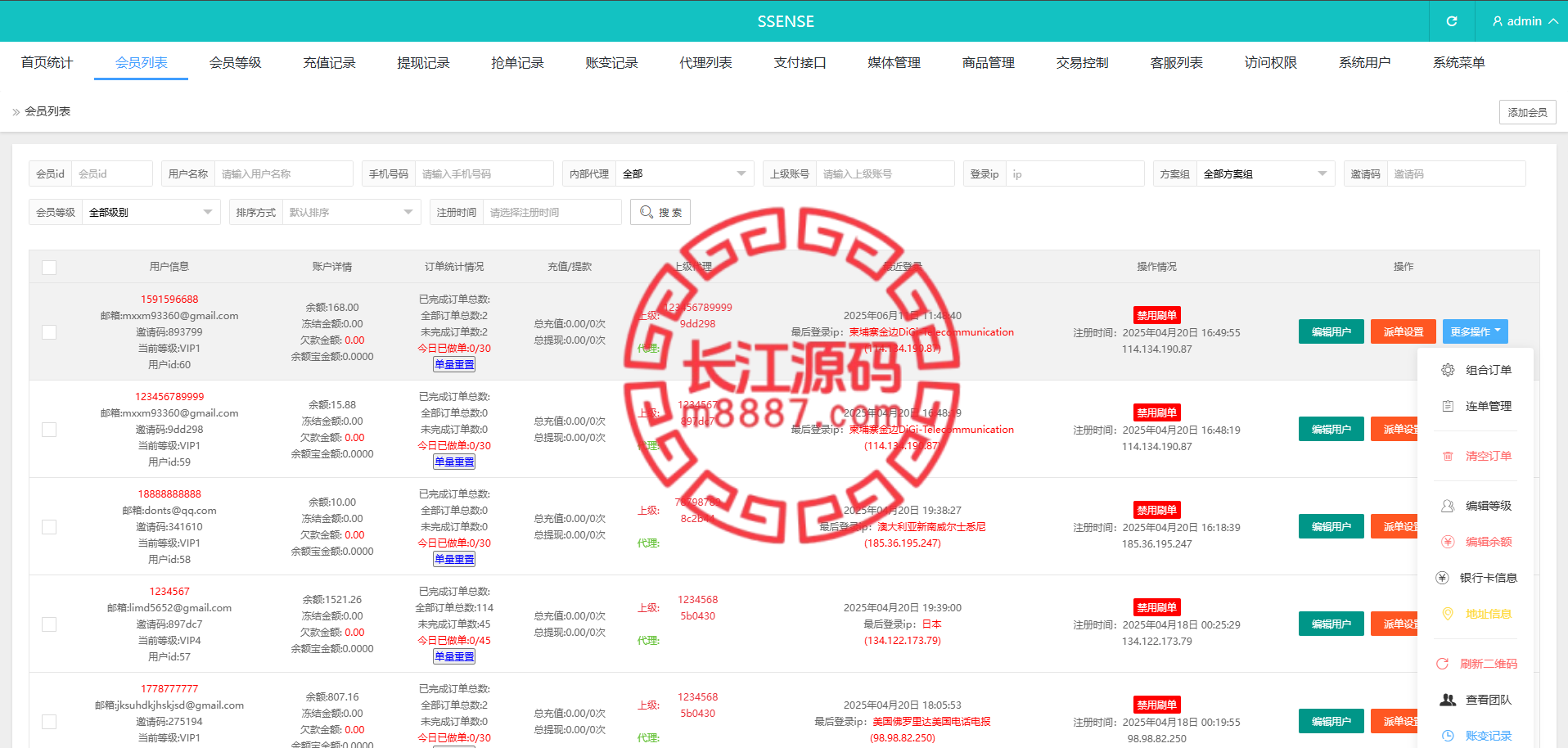Click the clock icon for 账变记录

[x=1448, y=736]
